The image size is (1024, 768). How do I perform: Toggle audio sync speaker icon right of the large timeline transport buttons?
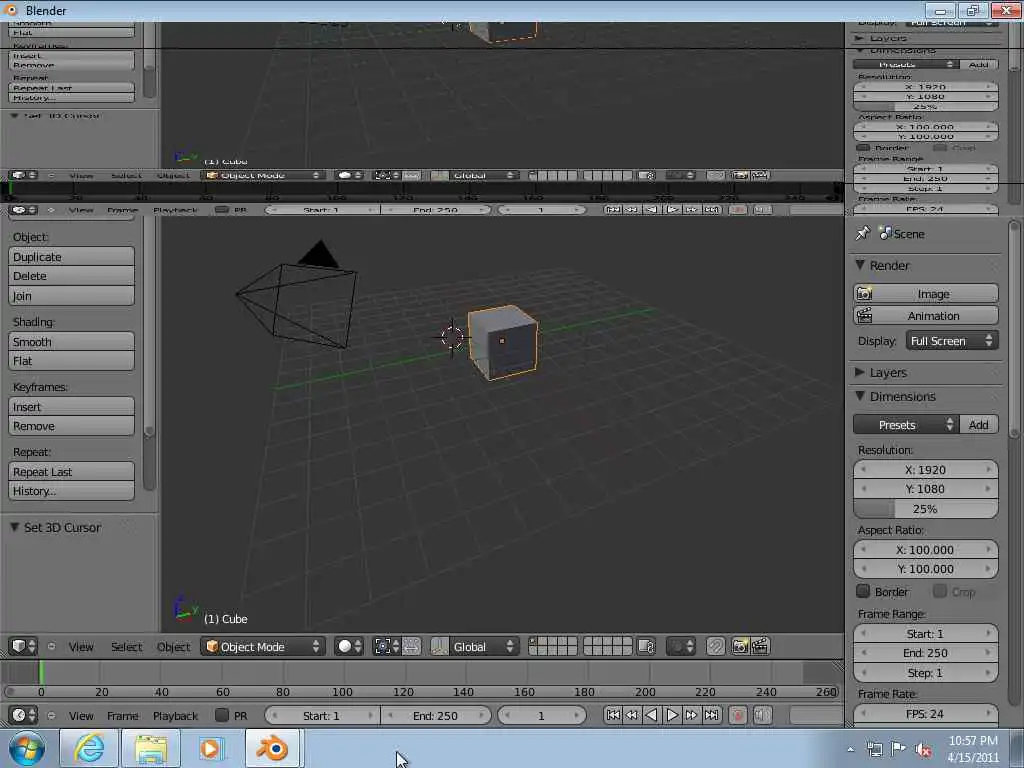tap(762, 715)
